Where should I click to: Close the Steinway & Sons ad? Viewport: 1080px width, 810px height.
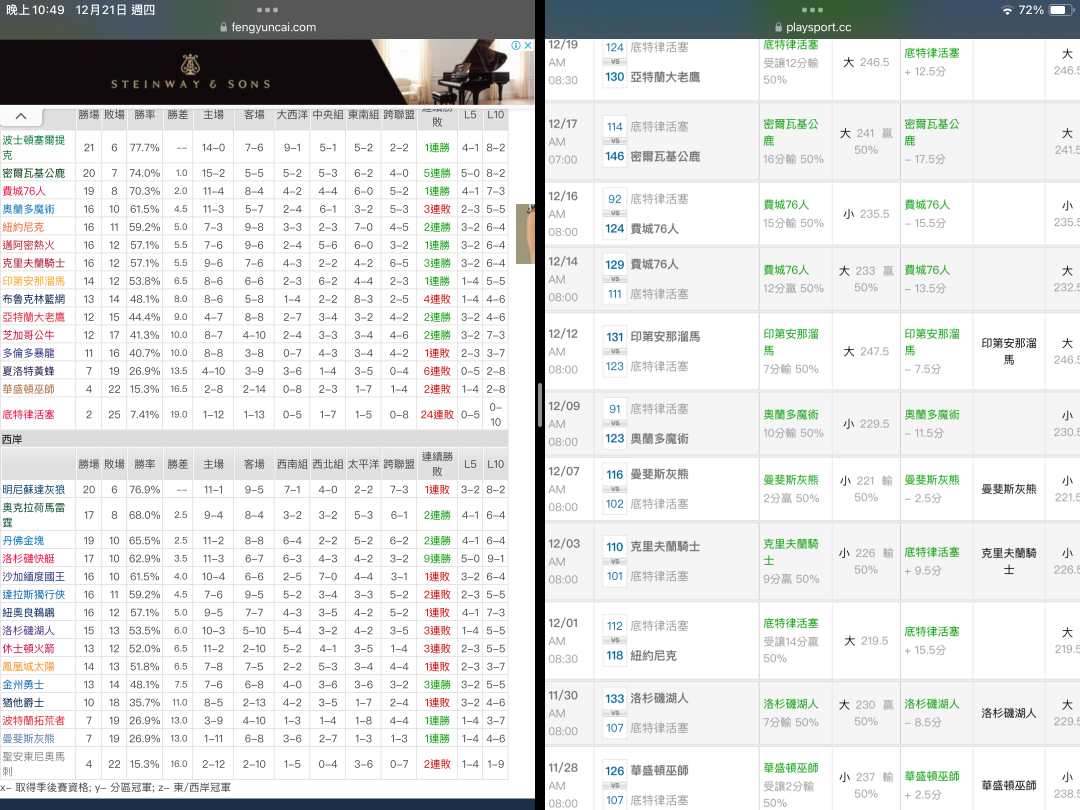(x=528, y=45)
